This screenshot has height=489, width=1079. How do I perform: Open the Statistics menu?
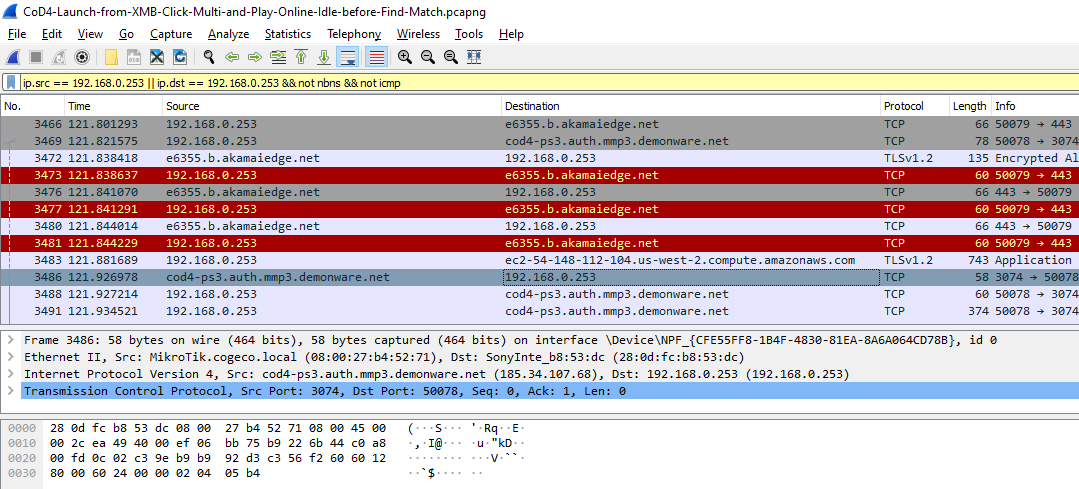288,34
